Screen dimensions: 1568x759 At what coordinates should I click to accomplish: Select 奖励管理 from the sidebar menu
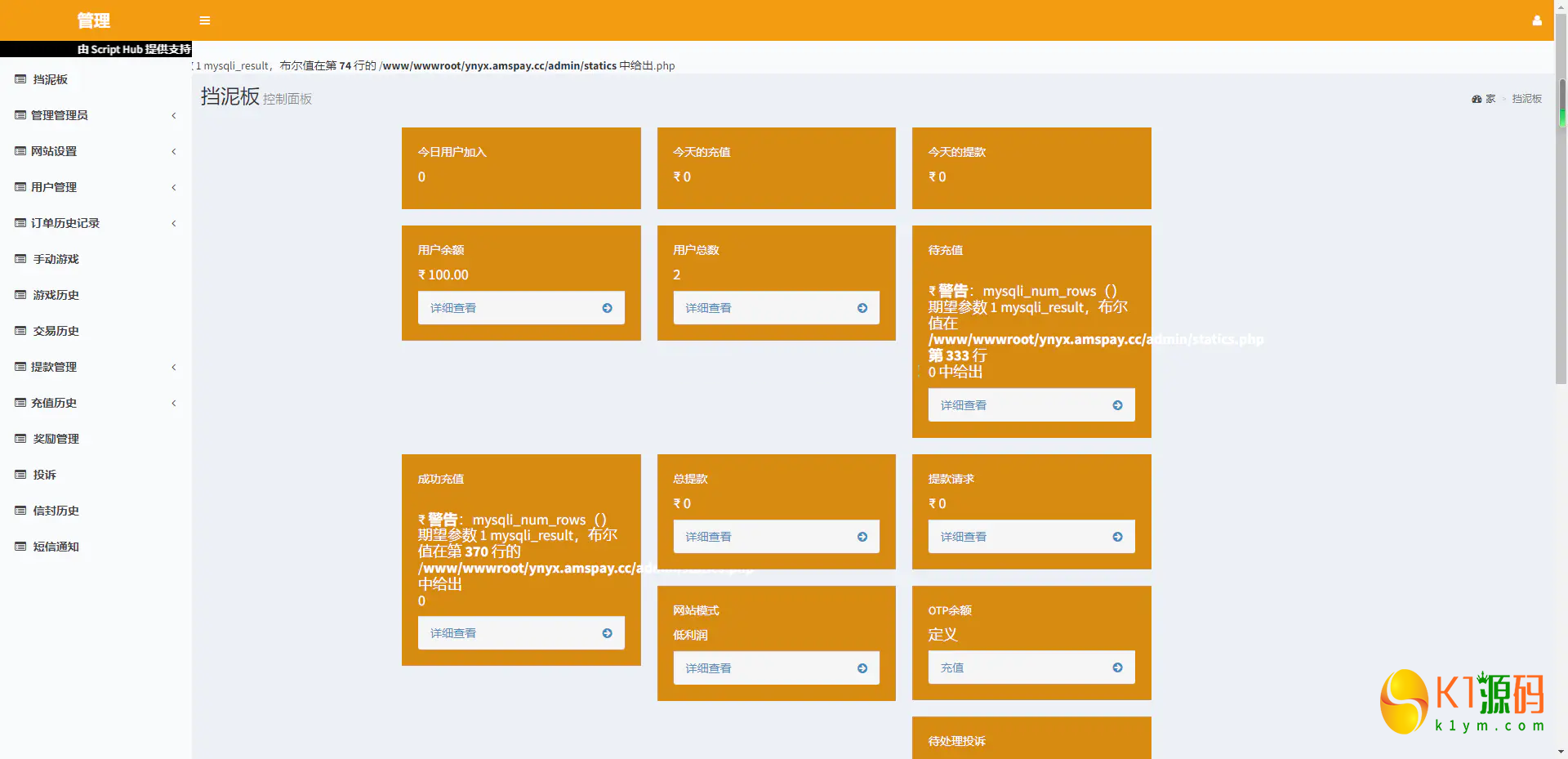click(56, 439)
